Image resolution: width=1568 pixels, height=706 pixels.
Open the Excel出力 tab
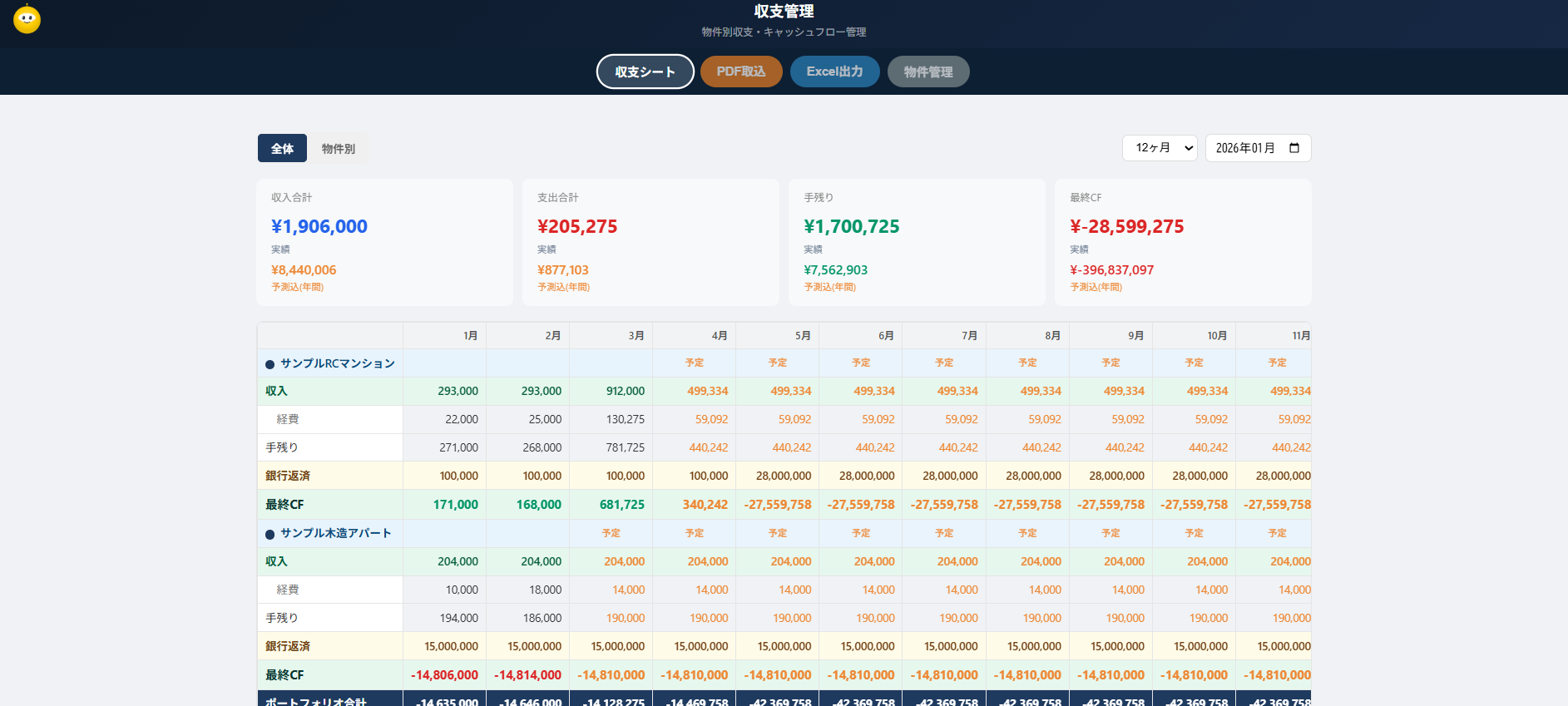point(835,72)
